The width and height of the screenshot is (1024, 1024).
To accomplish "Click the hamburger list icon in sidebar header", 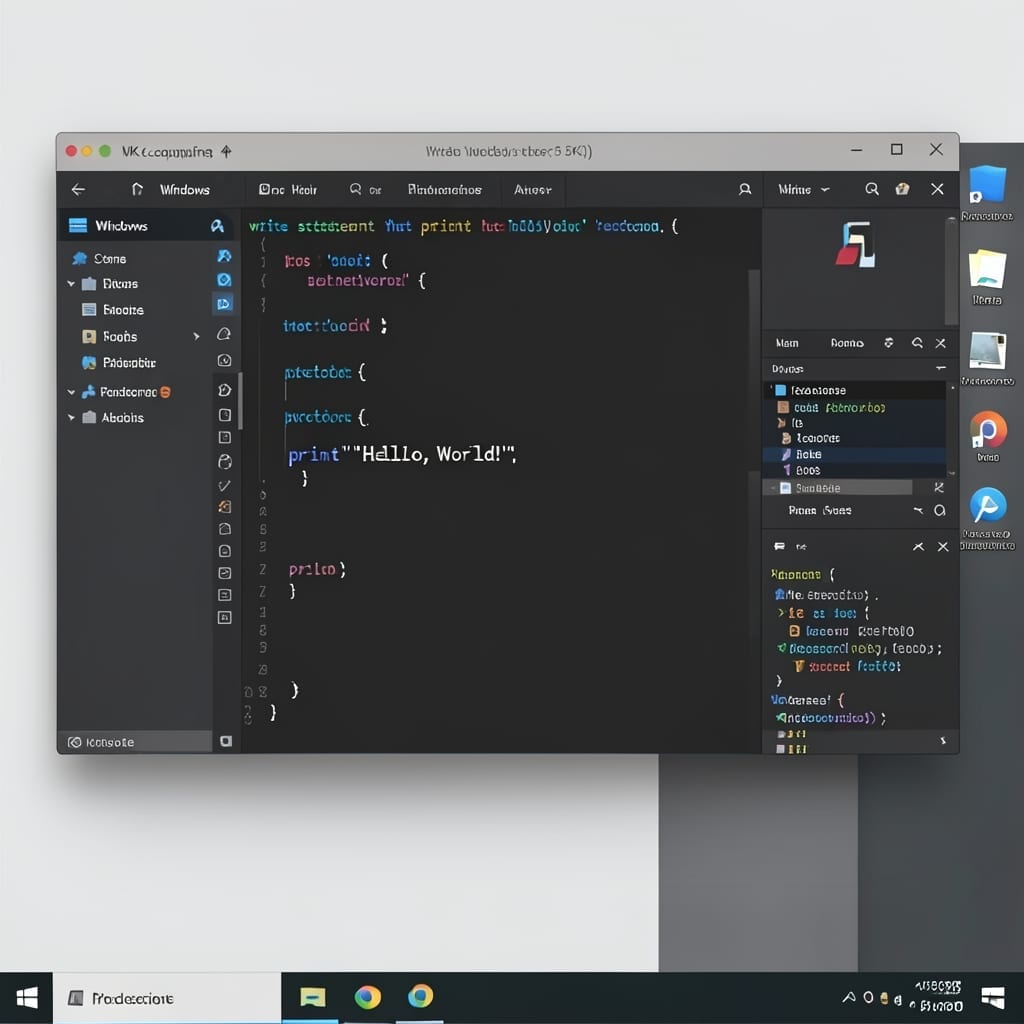I will tap(78, 226).
